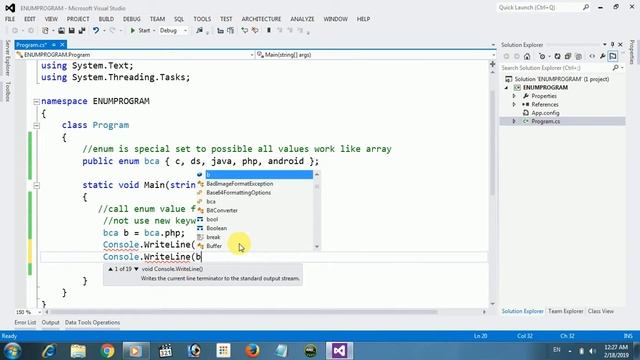The image size is (640, 360).
Task: Open the FILE menu
Action: [x=10, y=19]
